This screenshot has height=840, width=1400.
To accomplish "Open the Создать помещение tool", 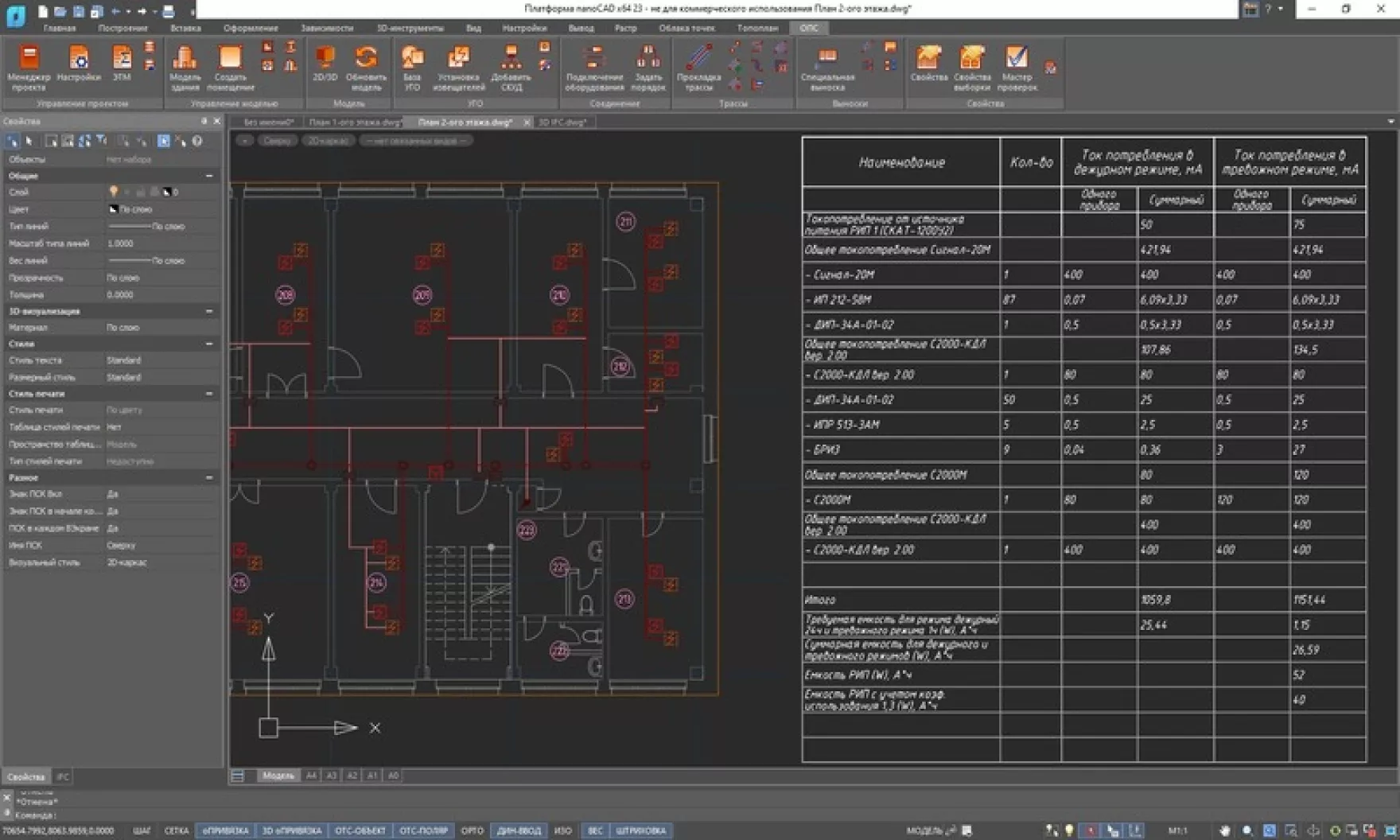I will [229, 68].
